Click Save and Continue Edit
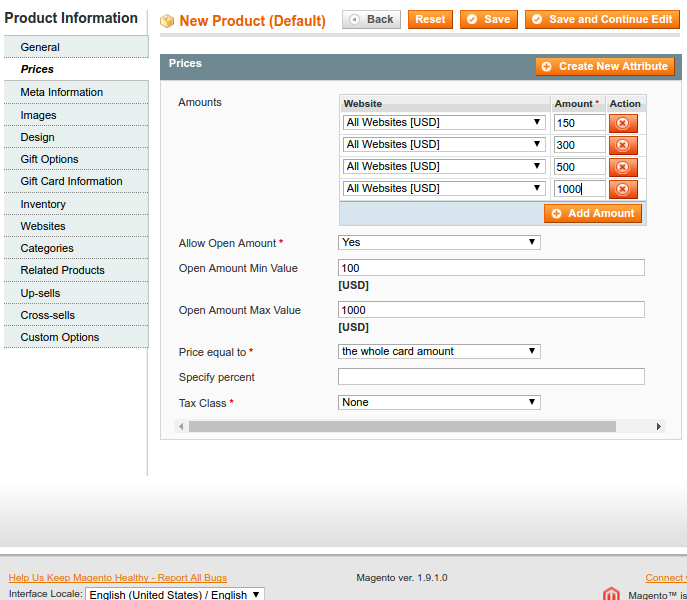This screenshot has width=687, height=600. point(602,20)
